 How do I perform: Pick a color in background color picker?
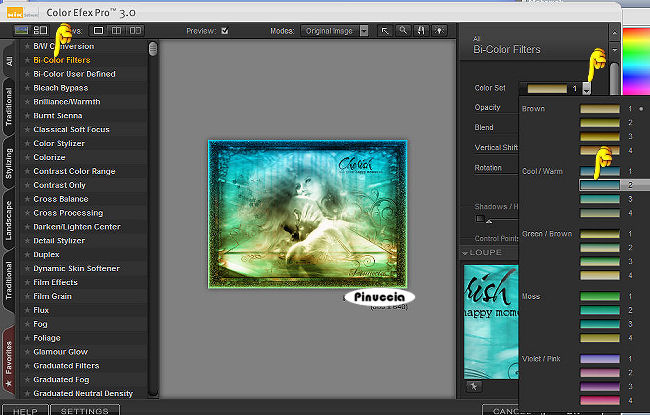point(636,61)
